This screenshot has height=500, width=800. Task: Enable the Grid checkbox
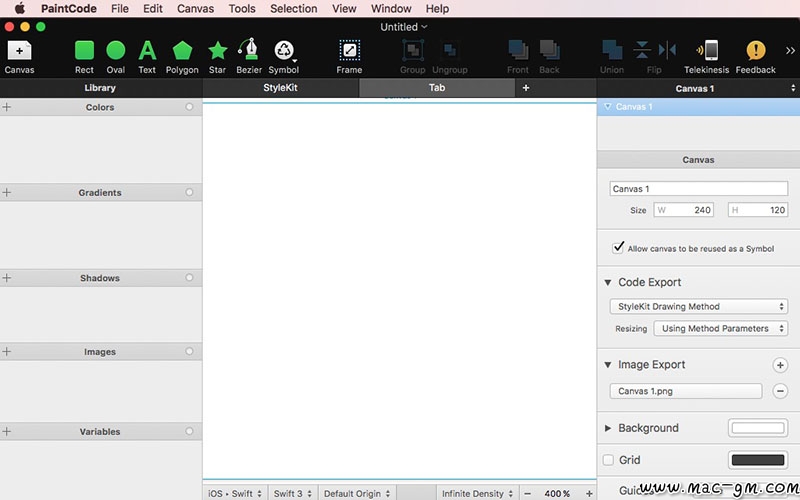click(x=608, y=460)
